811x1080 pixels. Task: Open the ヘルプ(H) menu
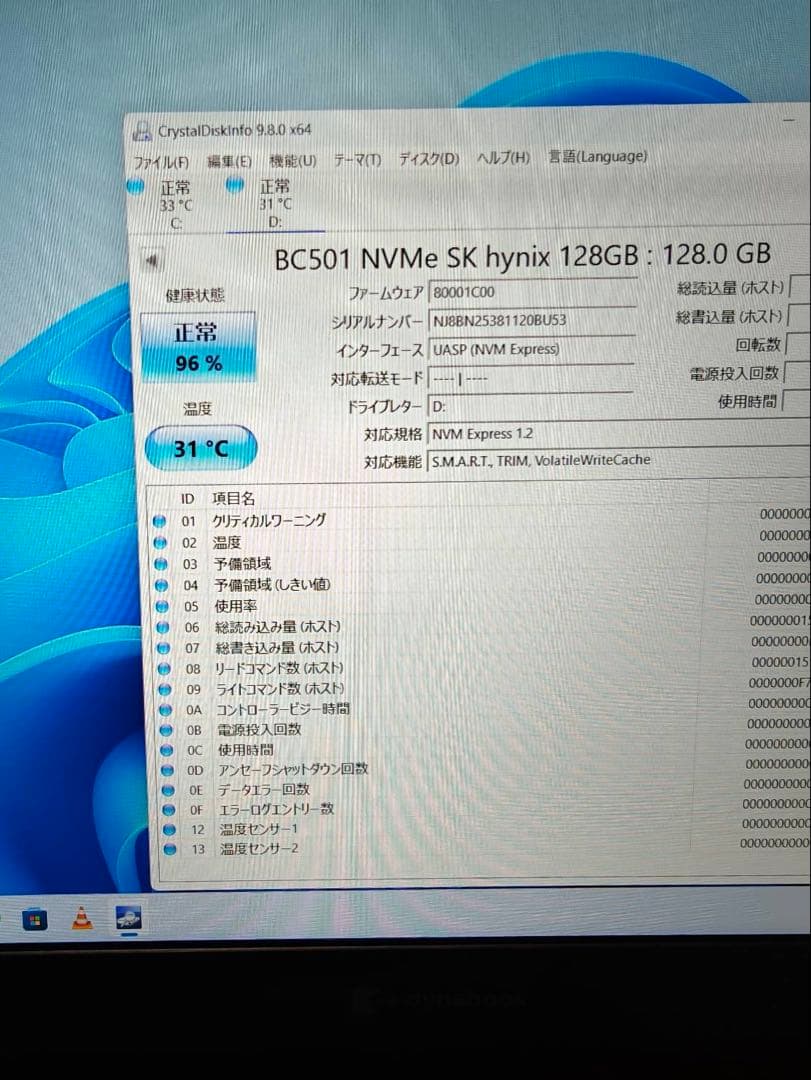(503, 158)
